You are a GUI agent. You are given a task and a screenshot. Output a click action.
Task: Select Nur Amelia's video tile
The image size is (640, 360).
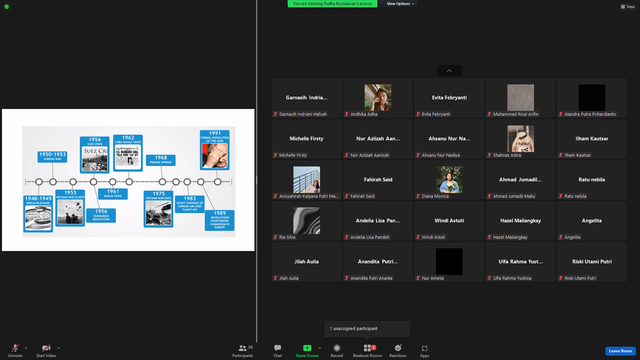pos(449,262)
